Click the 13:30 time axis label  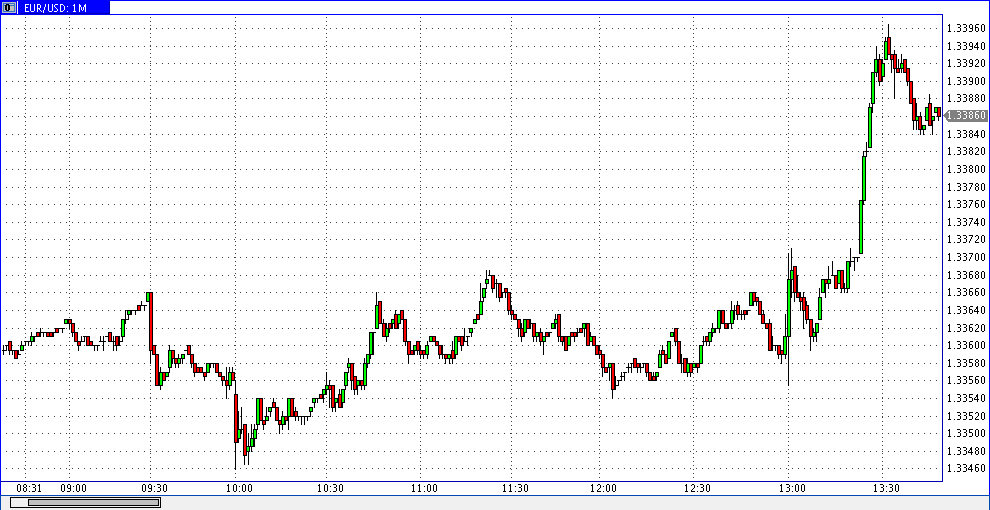pos(886,489)
